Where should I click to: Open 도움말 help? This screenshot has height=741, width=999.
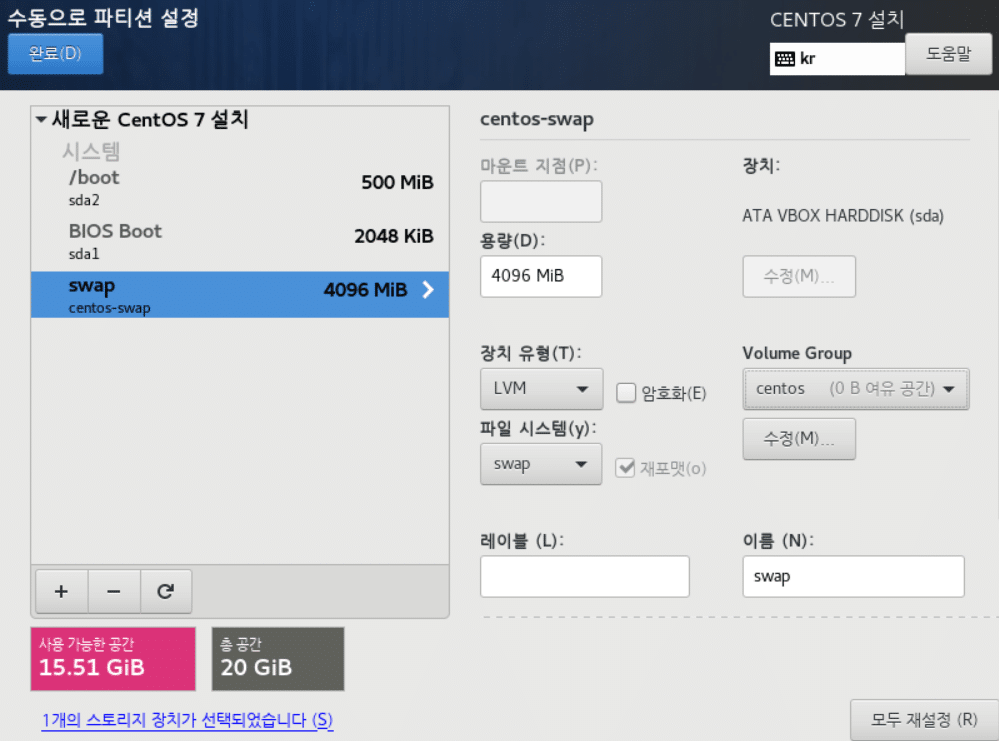coord(948,55)
